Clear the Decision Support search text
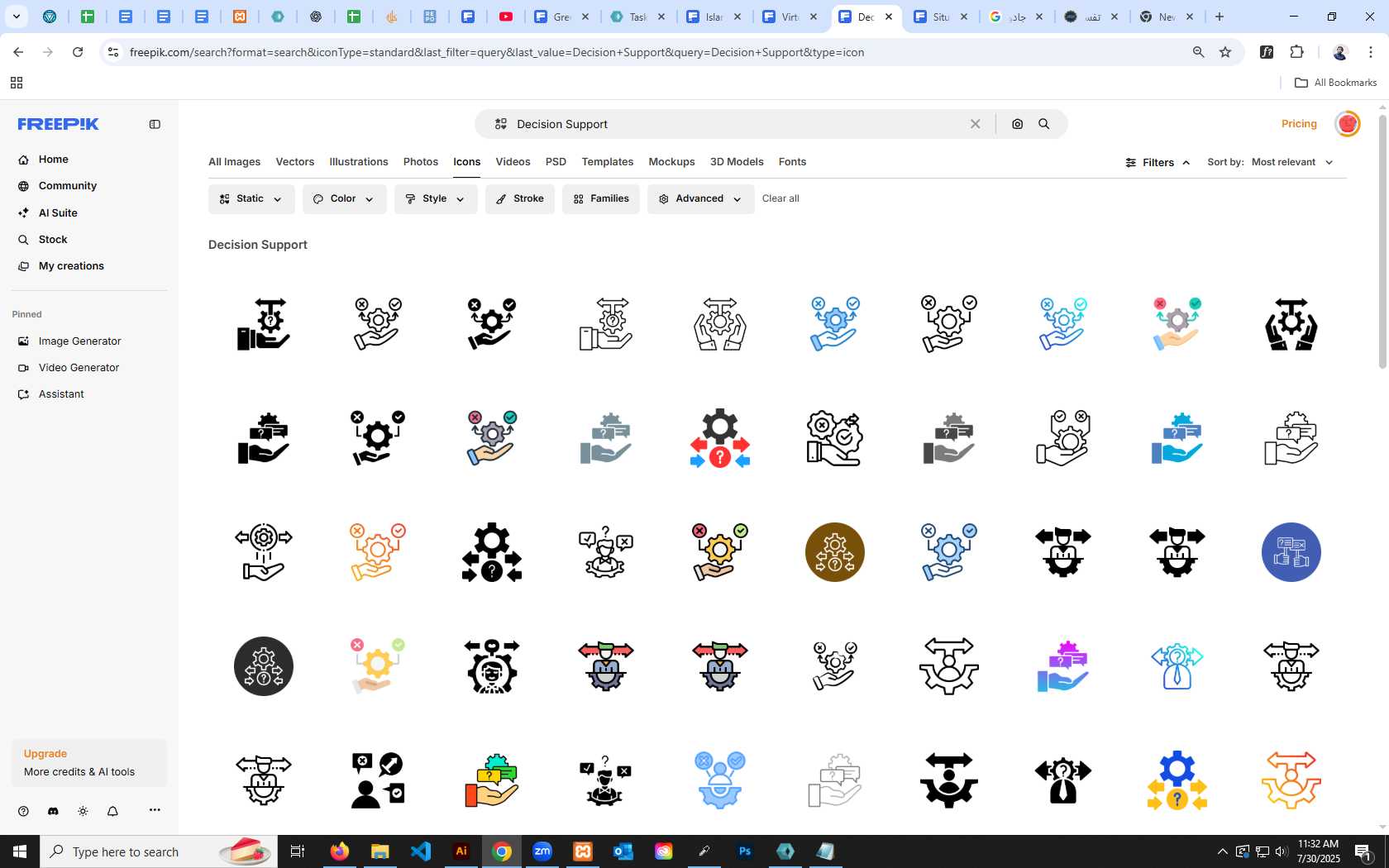The width and height of the screenshot is (1389, 868). [x=976, y=124]
